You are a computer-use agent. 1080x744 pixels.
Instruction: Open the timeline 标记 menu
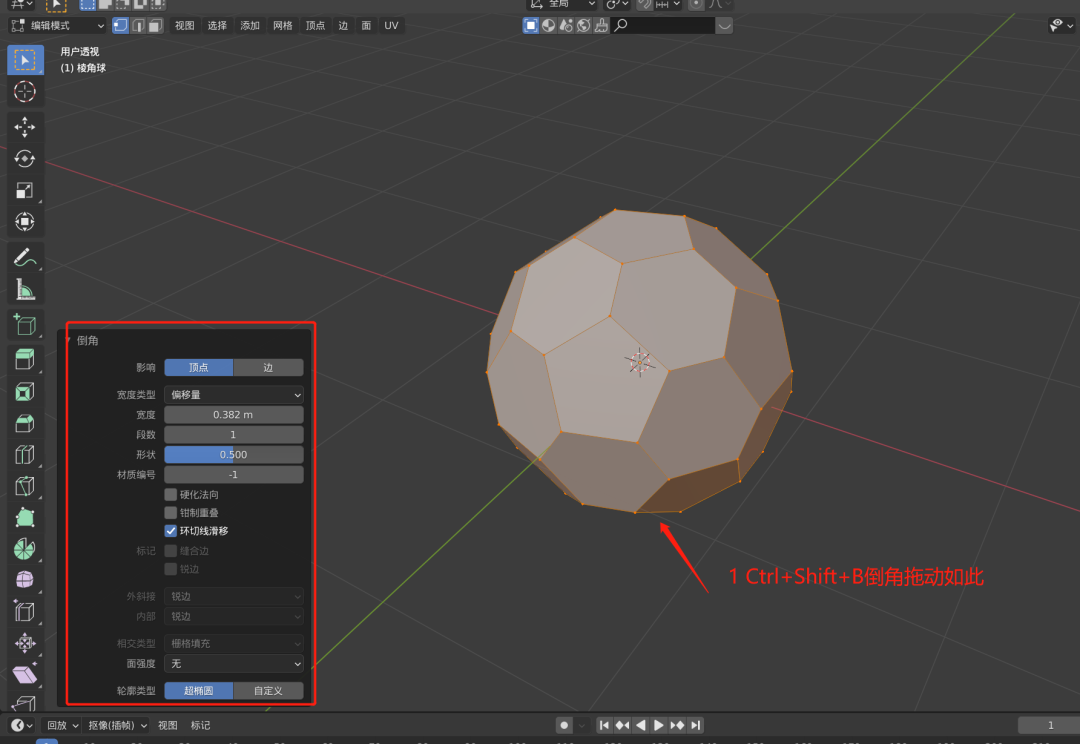[x=200, y=725]
